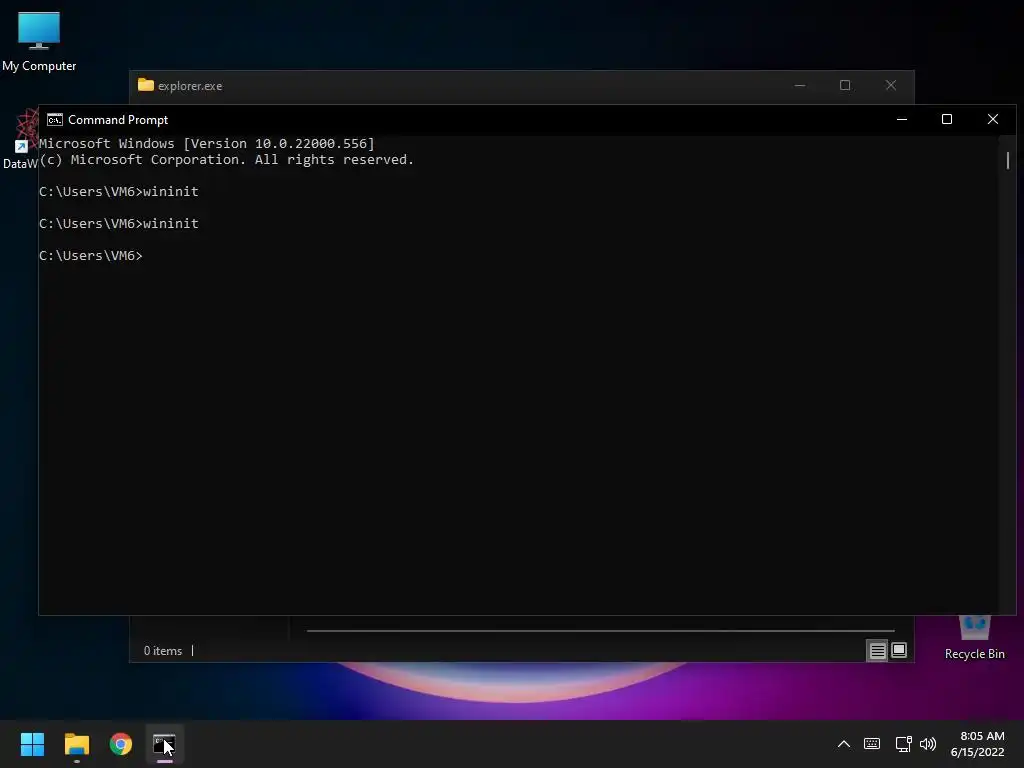The width and height of the screenshot is (1024, 768).
Task: Open File Explorer from the taskbar
Action: tap(76, 744)
